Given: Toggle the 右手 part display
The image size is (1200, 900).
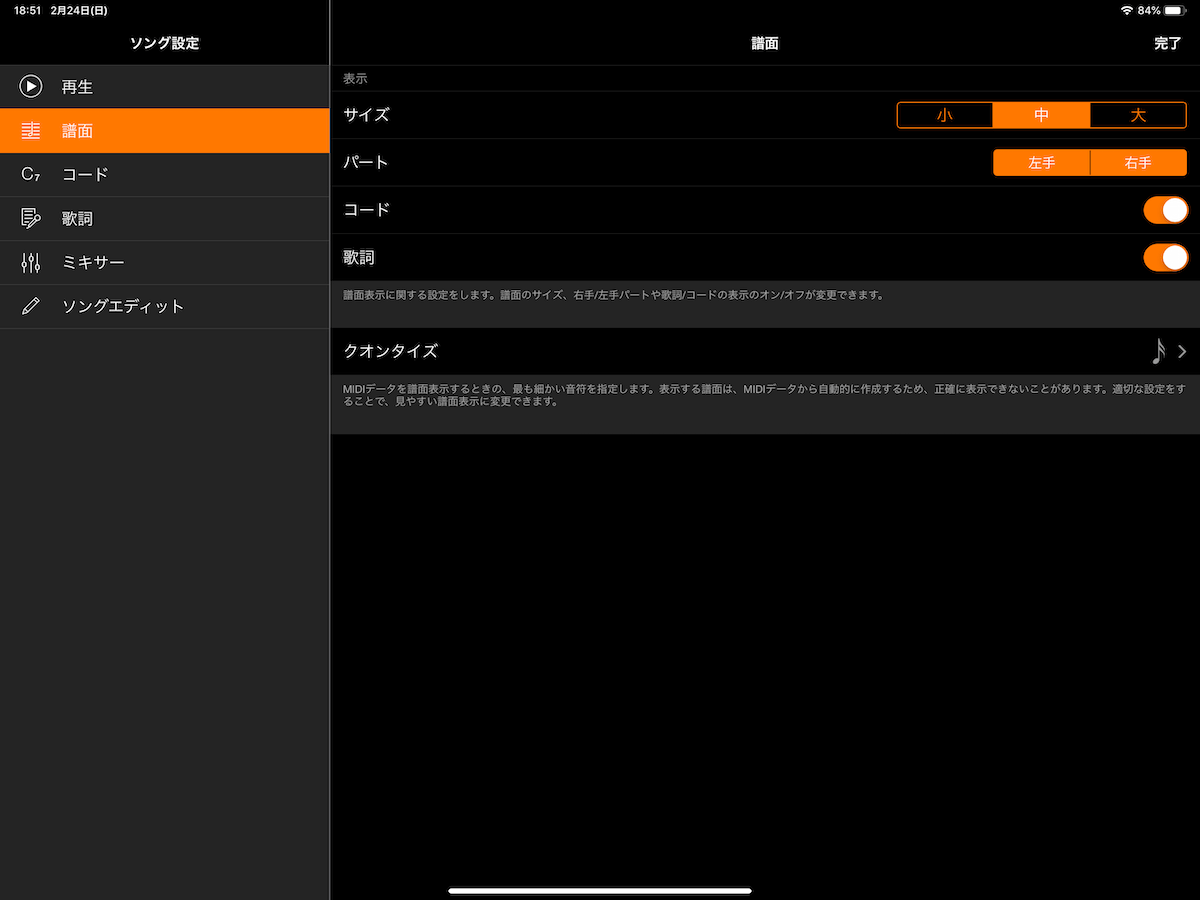Looking at the screenshot, I should [x=1138, y=163].
